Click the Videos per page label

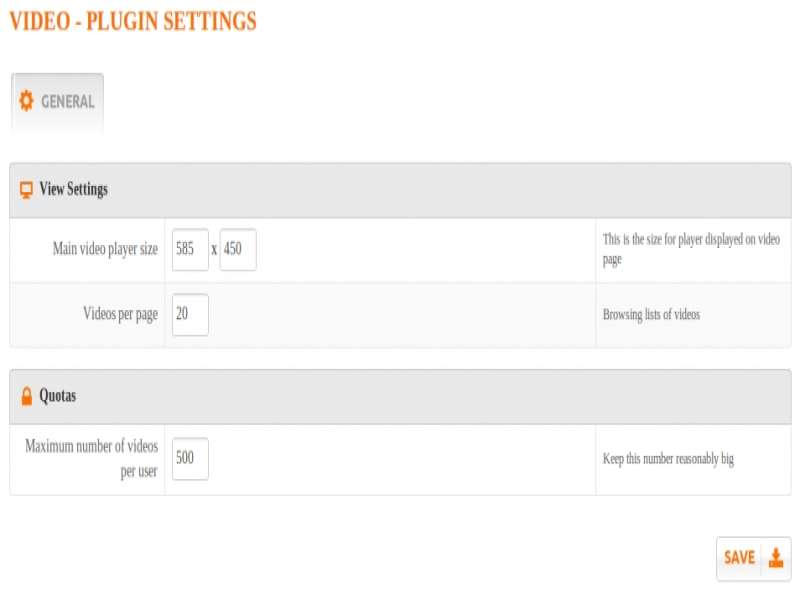(x=120, y=314)
